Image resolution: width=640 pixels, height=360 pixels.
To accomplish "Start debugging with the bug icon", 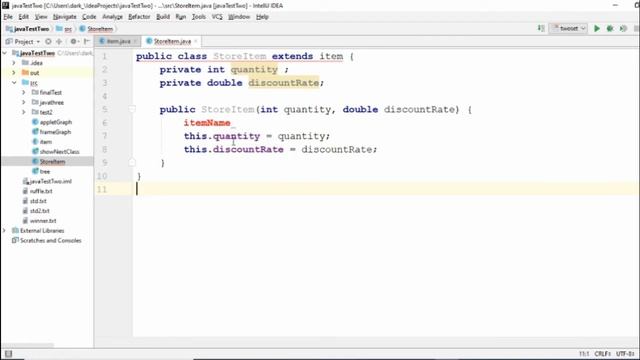I will click(610, 29).
